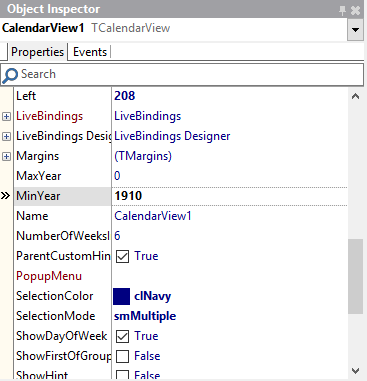Image resolution: width=367 pixels, height=381 pixels.
Task: Edit the MinYear value 1910
Action: pyautogui.click(x=128, y=196)
